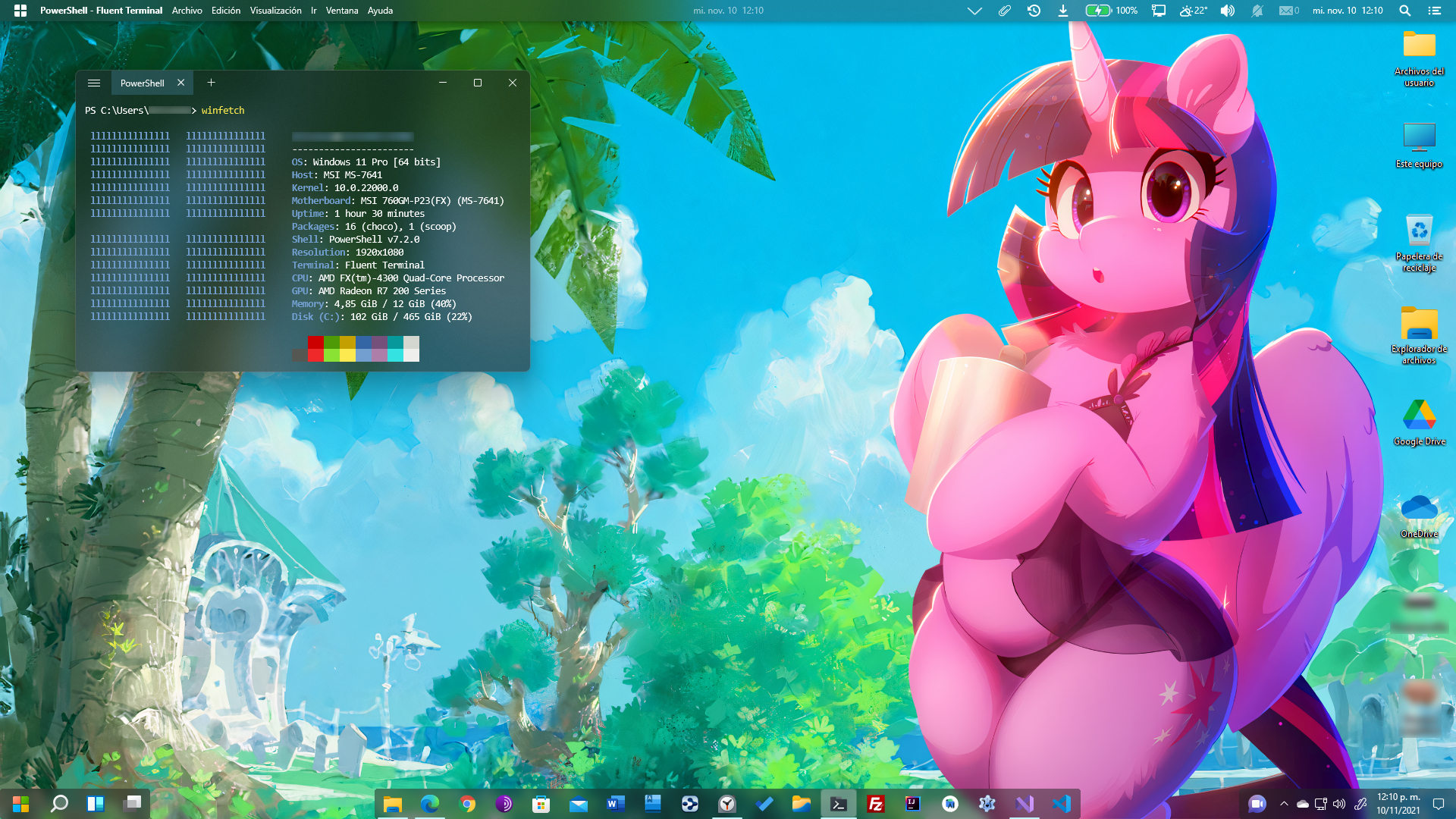Open the Archivo menu
This screenshot has width=1456, height=819.
(x=187, y=11)
